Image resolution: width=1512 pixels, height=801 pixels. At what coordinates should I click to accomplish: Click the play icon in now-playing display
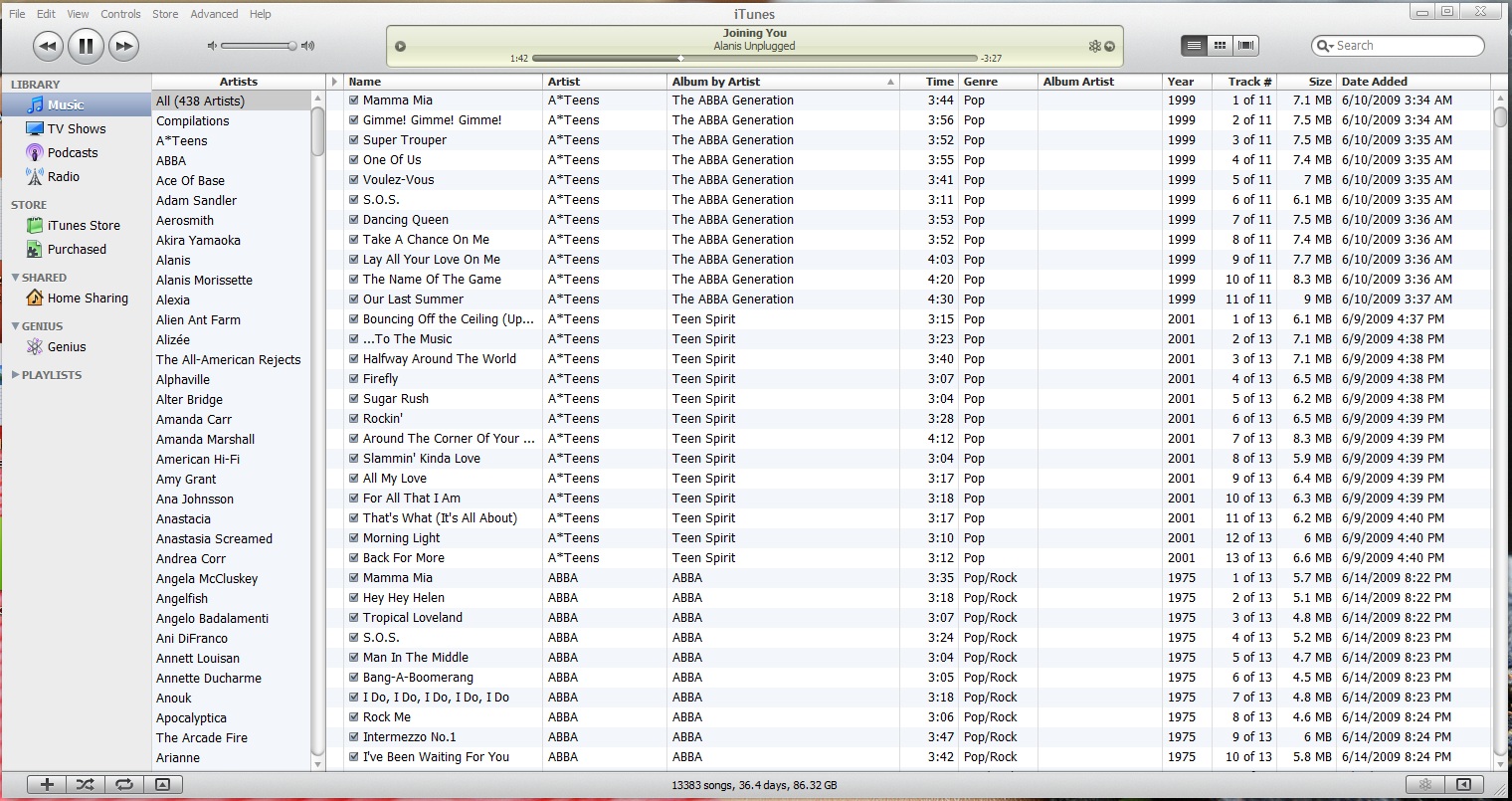pyautogui.click(x=400, y=46)
